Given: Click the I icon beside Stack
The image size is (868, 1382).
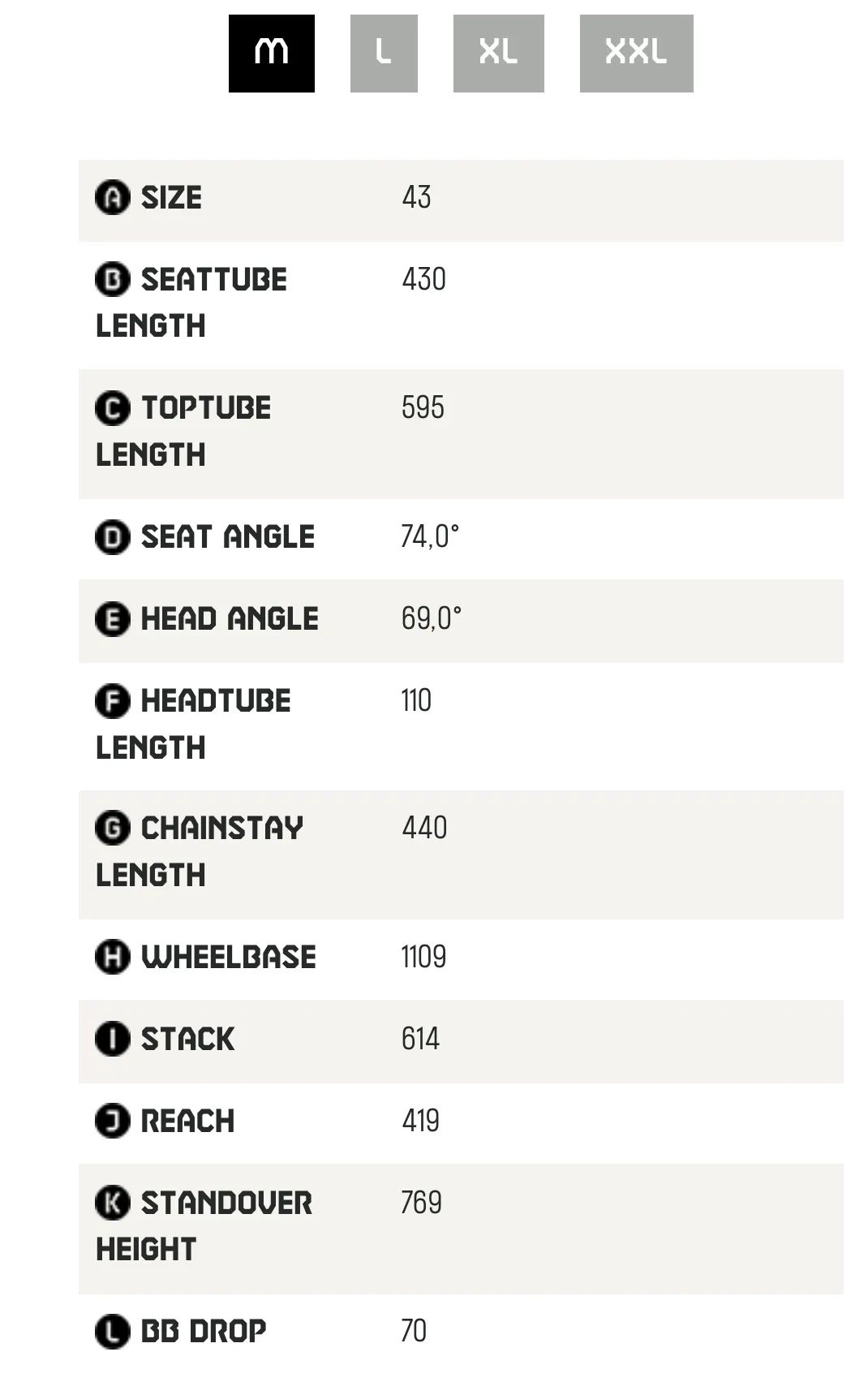Looking at the screenshot, I should 112,1039.
